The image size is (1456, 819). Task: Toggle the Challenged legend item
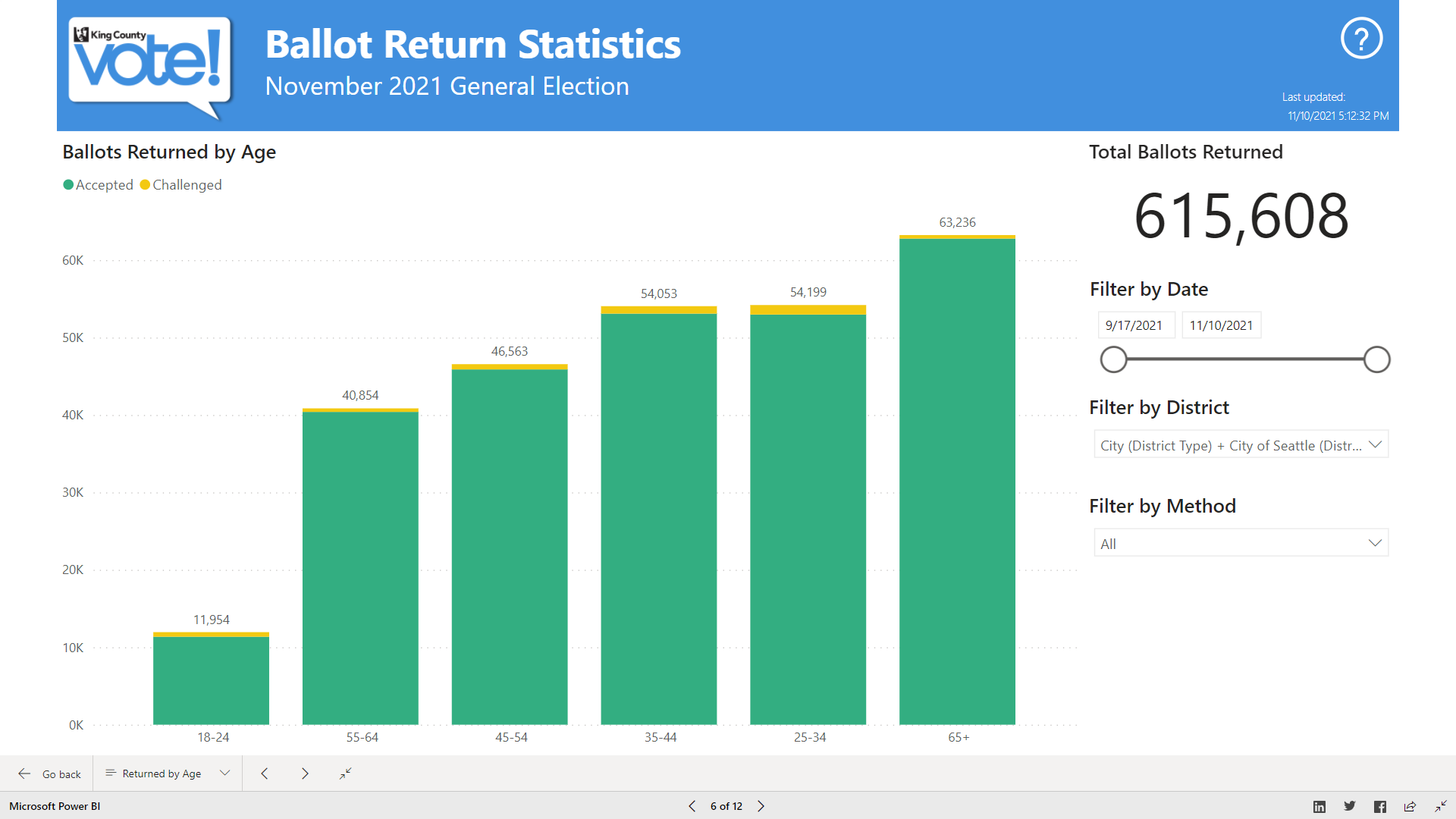(181, 185)
